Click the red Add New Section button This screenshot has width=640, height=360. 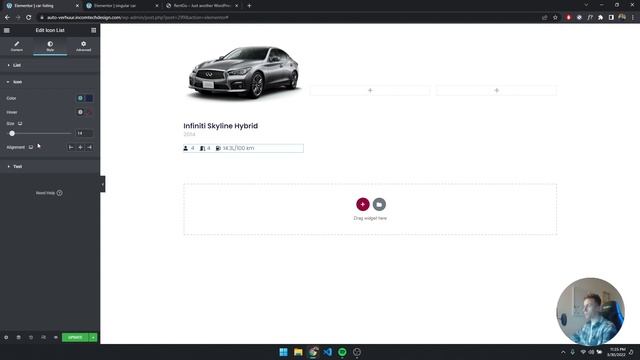click(x=362, y=204)
